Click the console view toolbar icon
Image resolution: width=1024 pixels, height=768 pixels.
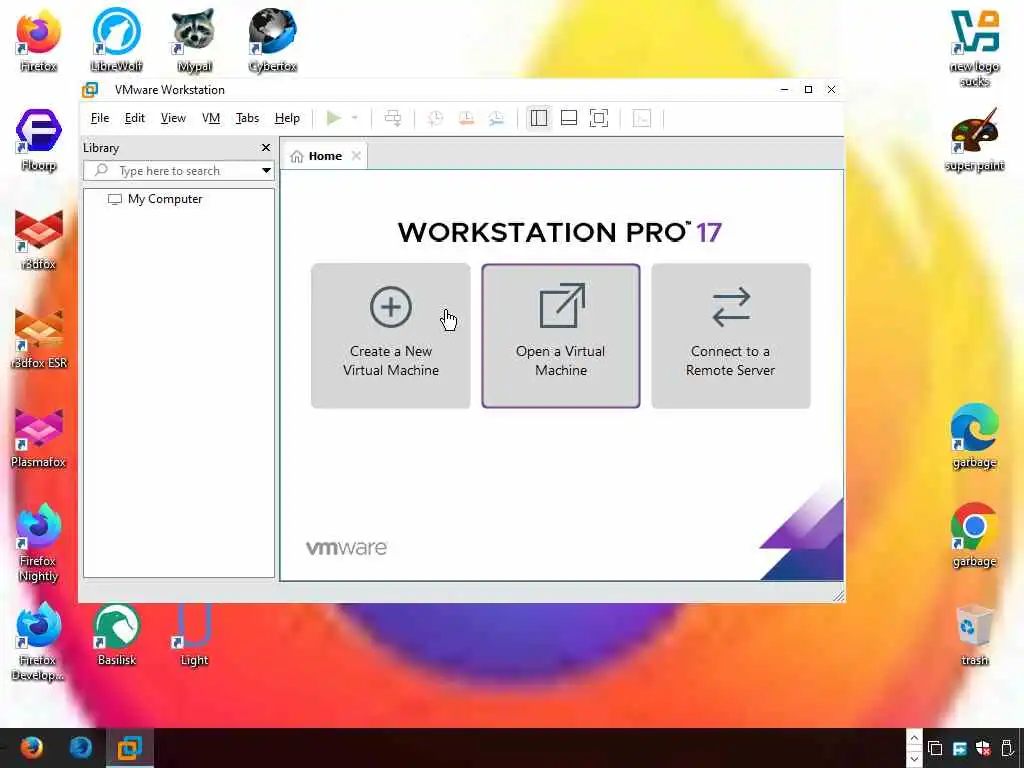coord(642,118)
